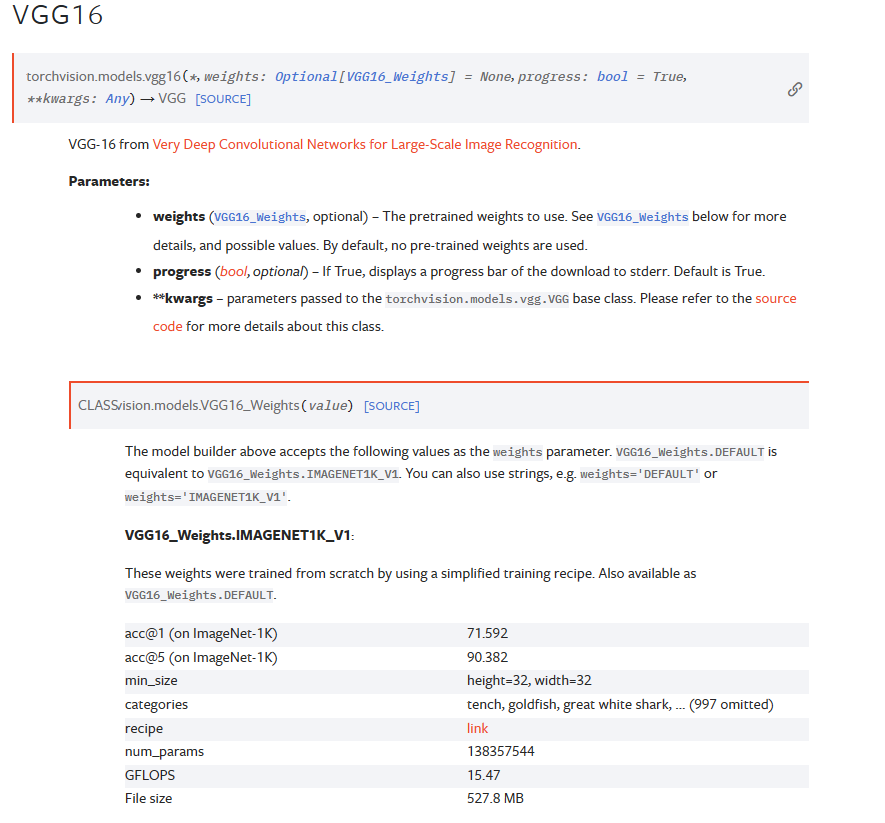
Task: Select the num_params value 138357544
Action: [505, 751]
